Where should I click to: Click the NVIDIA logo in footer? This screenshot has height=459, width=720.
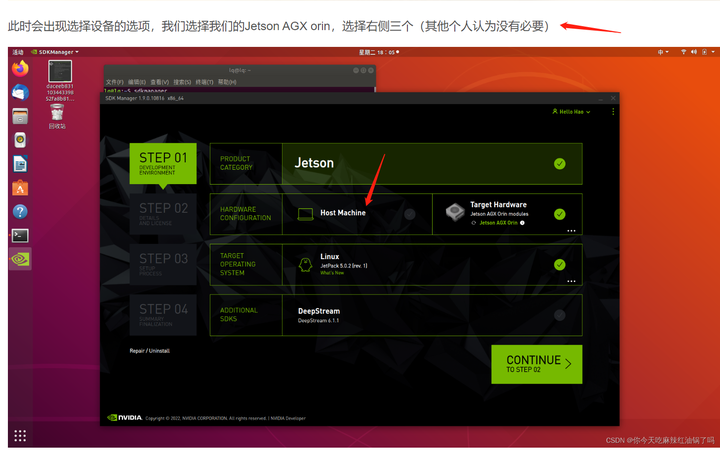coord(124,418)
